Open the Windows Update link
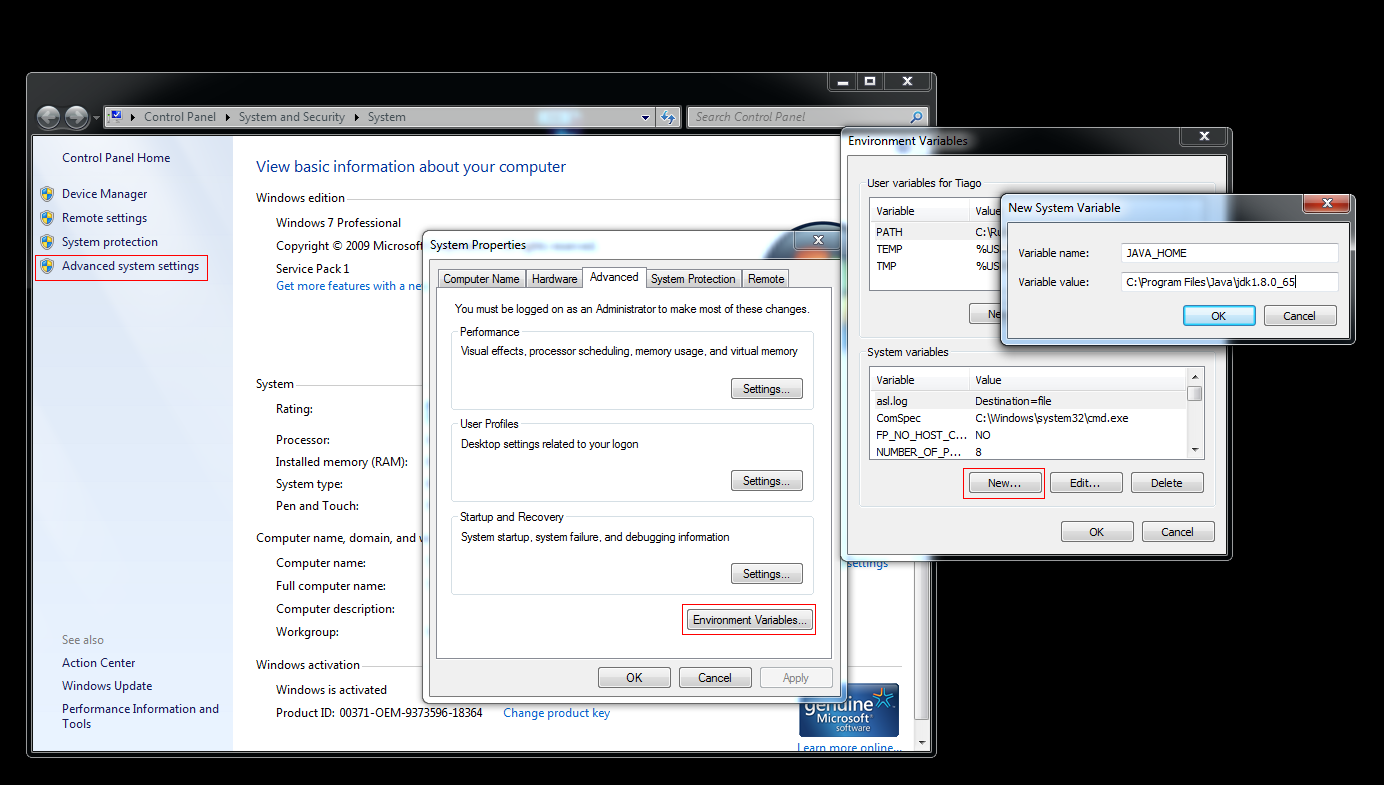The height and width of the screenshot is (785, 1384). [x=107, y=686]
